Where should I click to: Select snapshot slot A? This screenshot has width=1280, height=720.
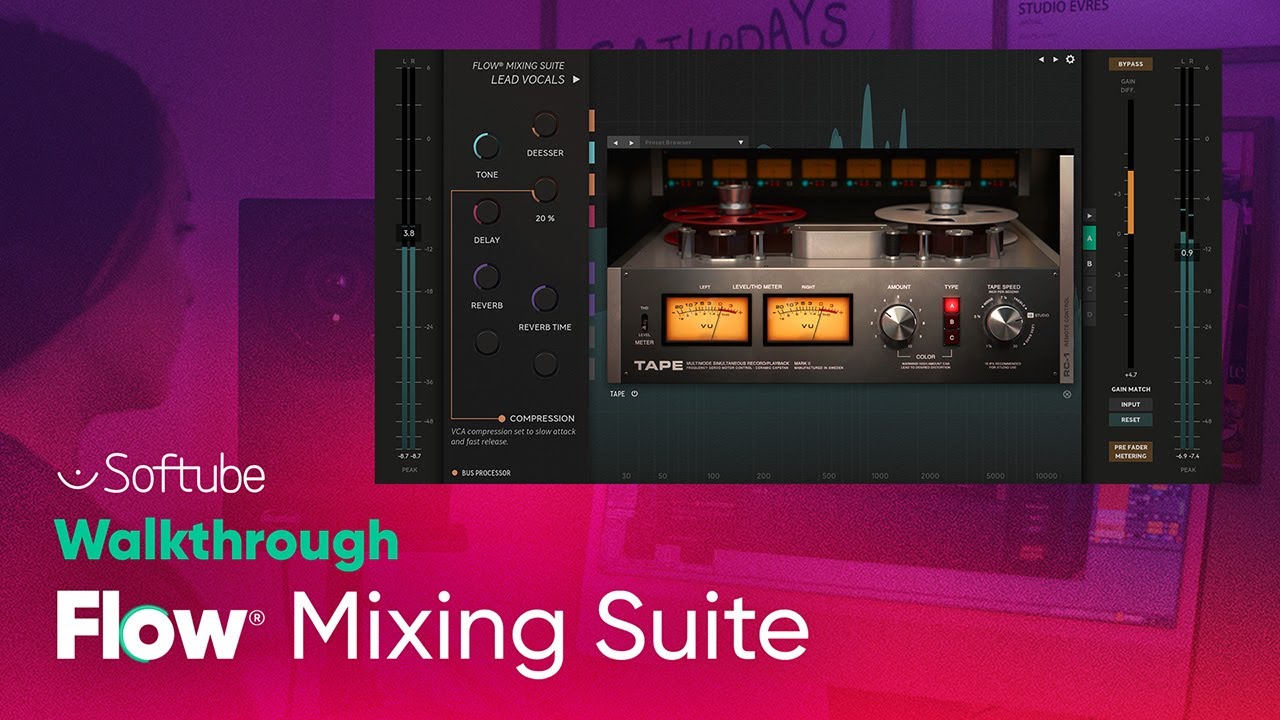coord(1090,238)
